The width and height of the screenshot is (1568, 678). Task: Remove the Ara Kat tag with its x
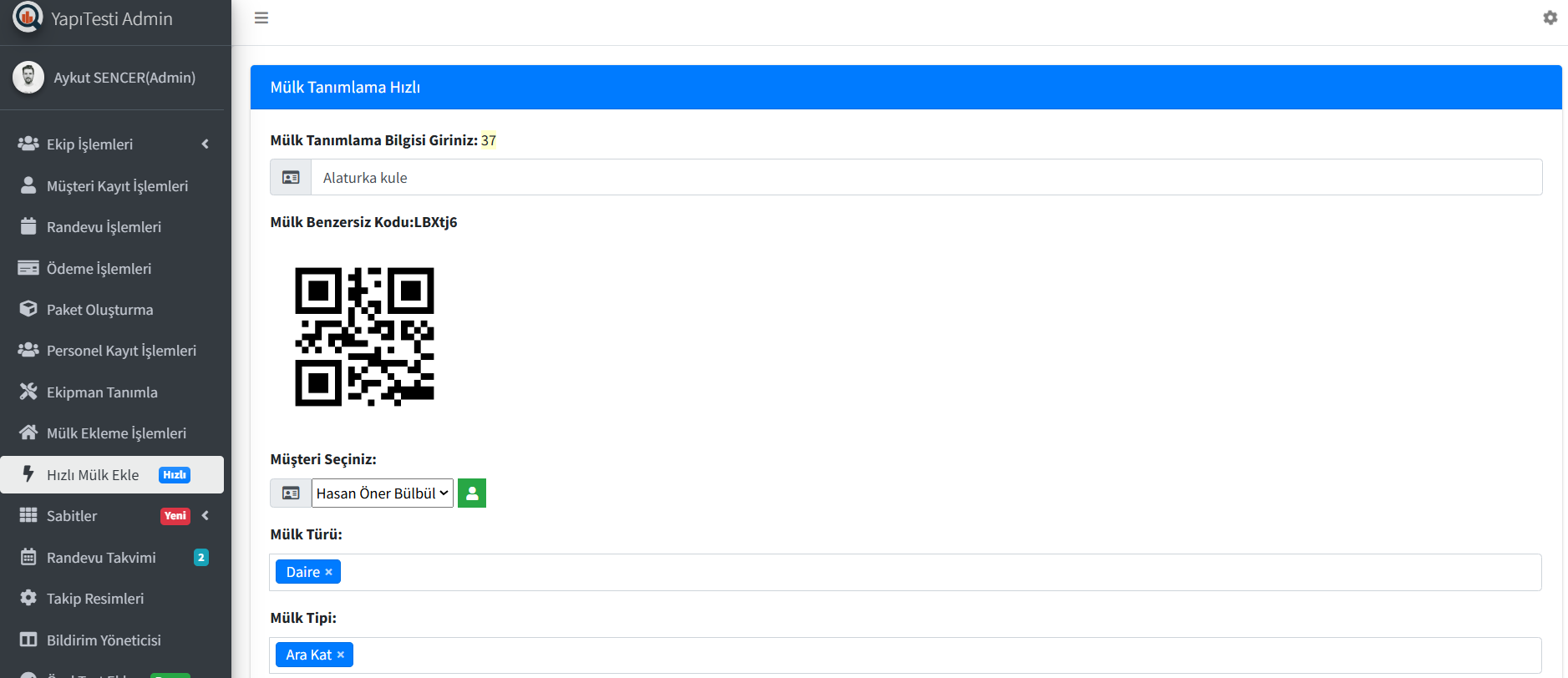click(x=341, y=655)
